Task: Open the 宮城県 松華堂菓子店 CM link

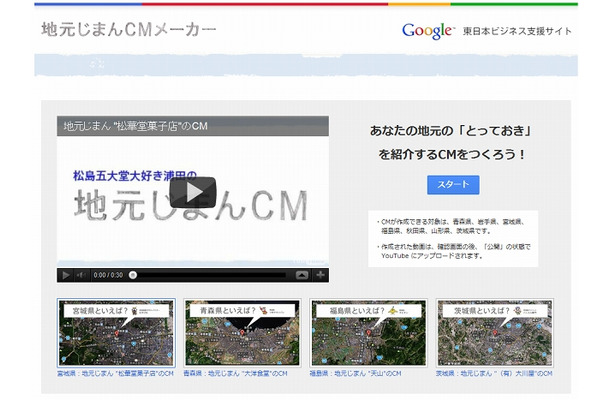Action: (x=115, y=374)
